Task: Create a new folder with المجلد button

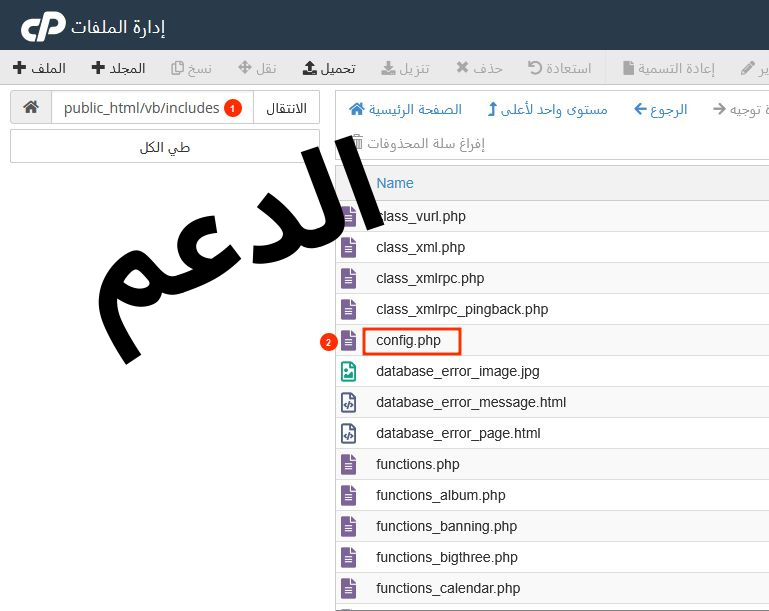Action: (x=118, y=69)
